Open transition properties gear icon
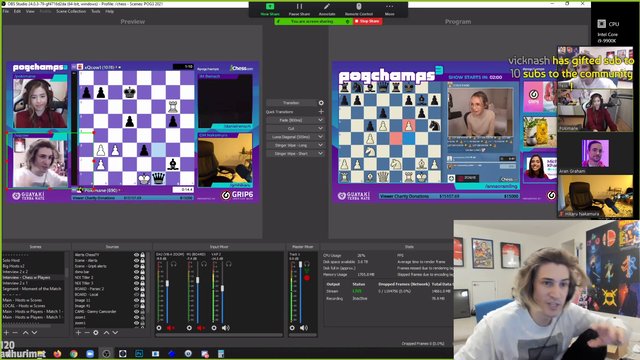Image resolution: width=640 pixels, height=360 pixels. [321, 103]
